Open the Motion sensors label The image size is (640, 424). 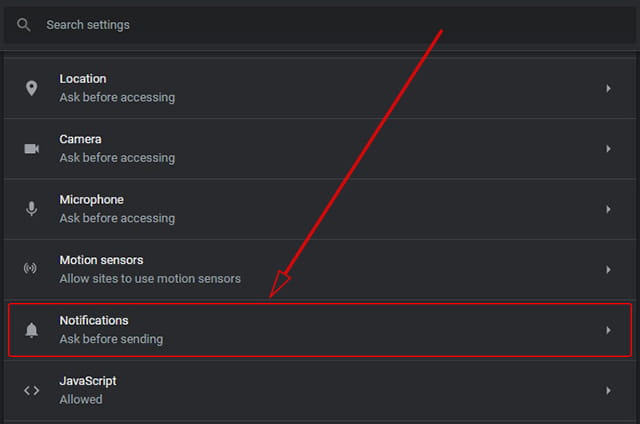[x=101, y=260]
